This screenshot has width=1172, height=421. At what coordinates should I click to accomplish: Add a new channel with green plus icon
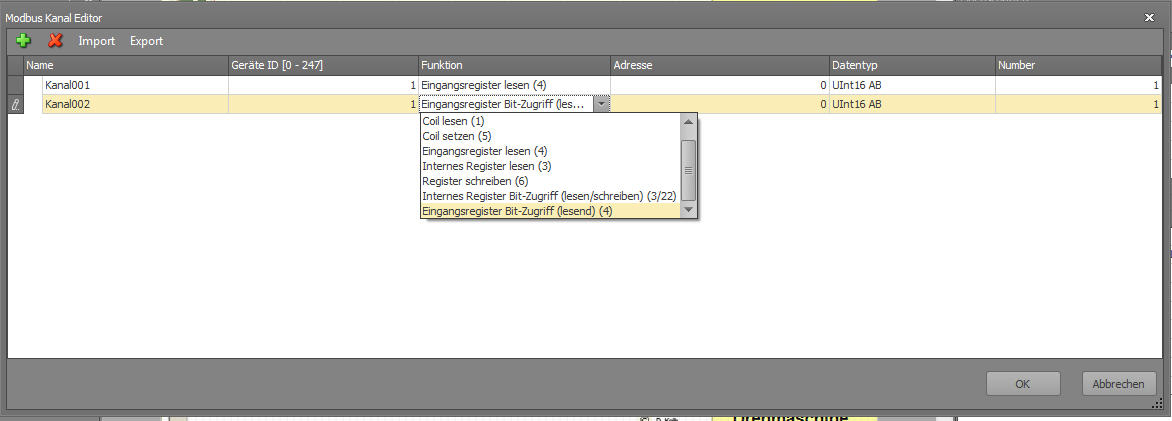point(24,41)
